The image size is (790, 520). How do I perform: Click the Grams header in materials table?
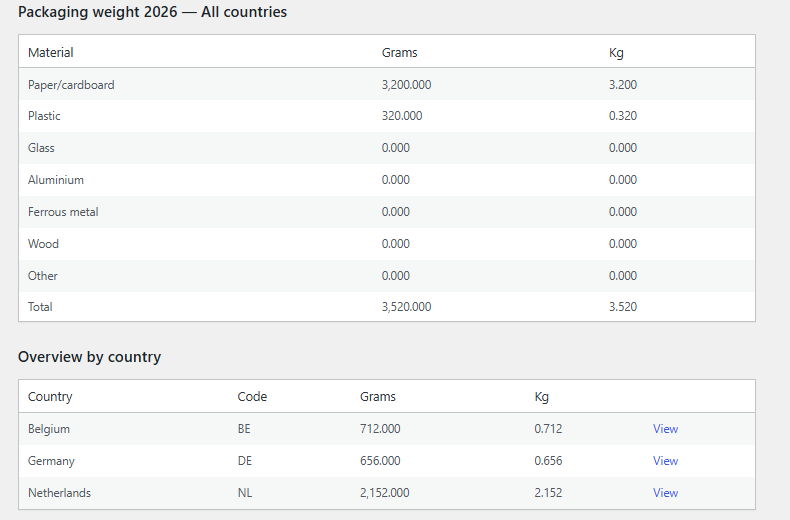[x=400, y=52]
